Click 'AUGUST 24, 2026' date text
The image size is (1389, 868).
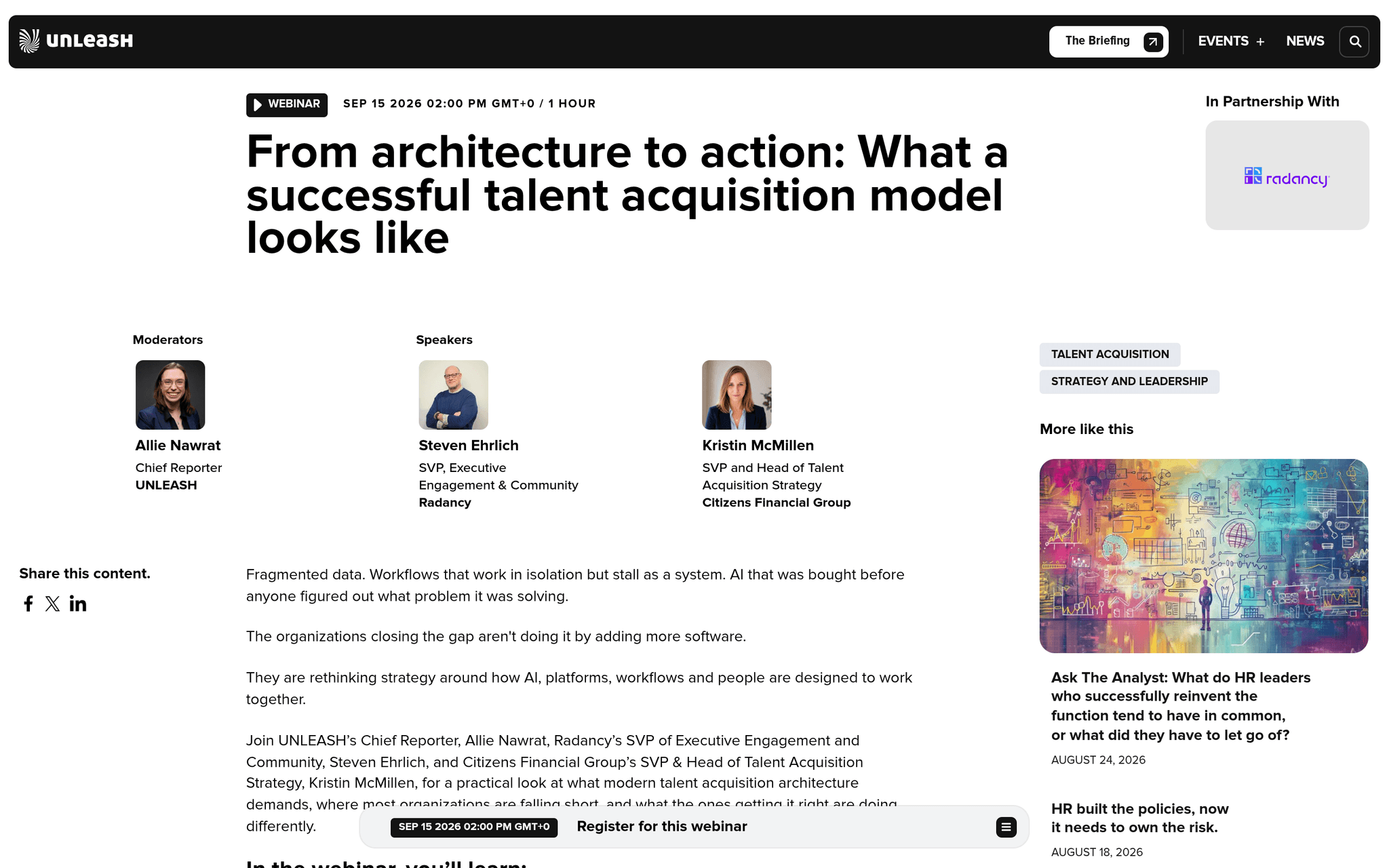point(1098,760)
